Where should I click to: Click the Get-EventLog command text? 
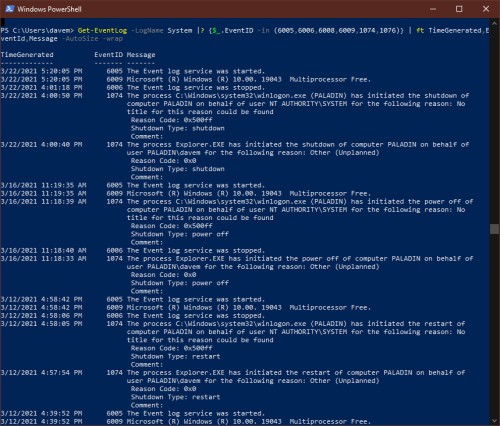[x=102, y=31]
